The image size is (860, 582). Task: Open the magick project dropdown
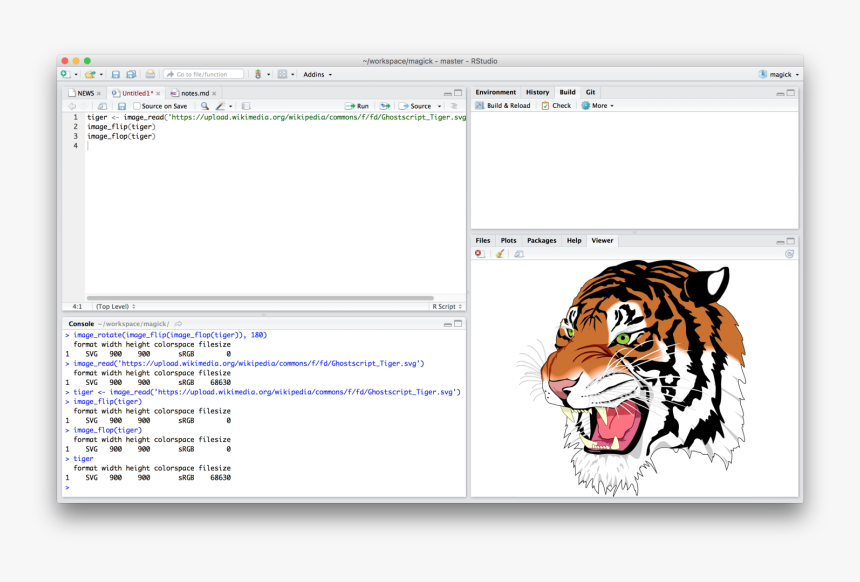tap(778, 74)
